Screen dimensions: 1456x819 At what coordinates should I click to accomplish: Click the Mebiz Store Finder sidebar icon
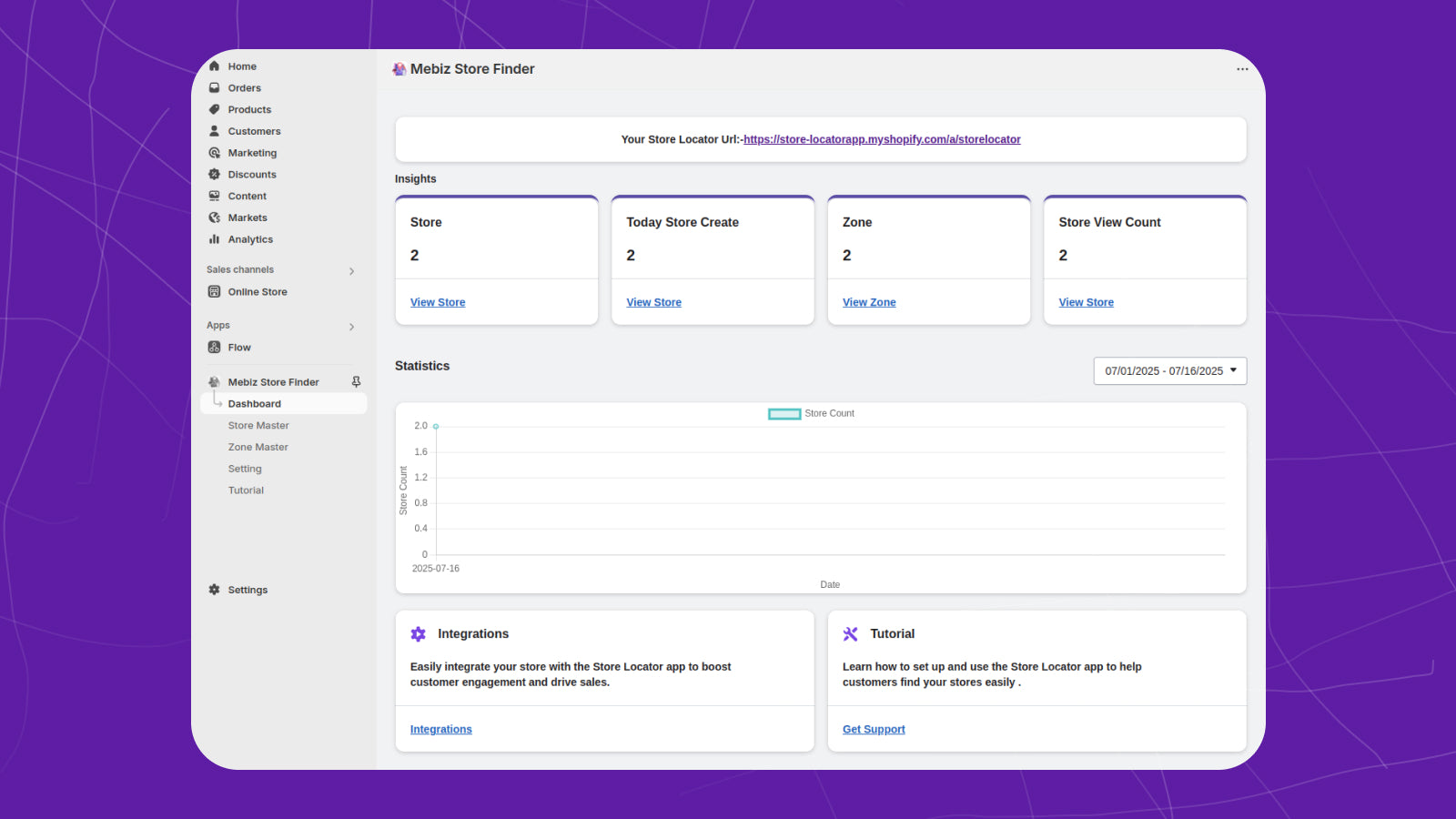(x=215, y=382)
